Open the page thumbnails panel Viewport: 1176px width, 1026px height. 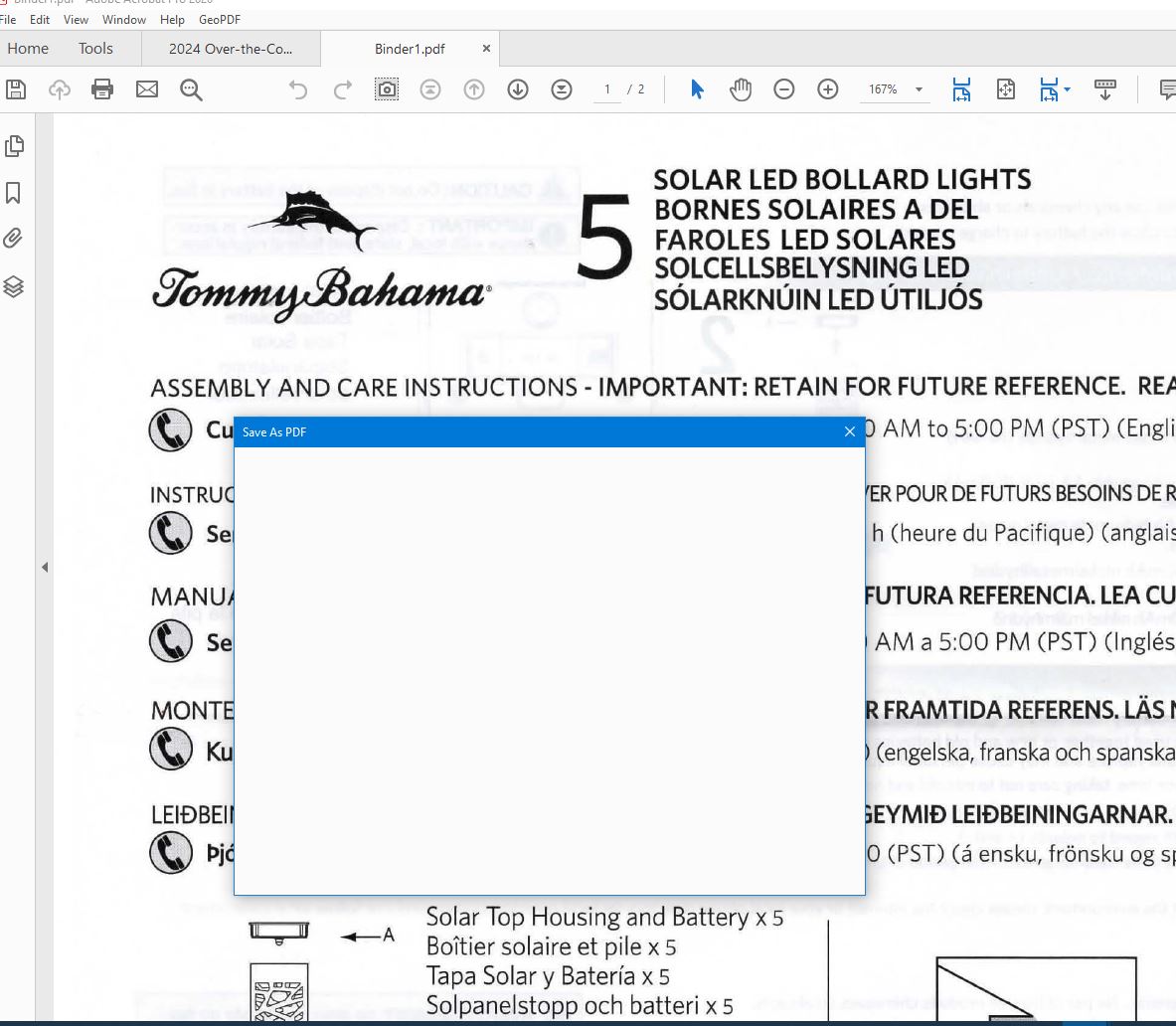coord(14,145)
